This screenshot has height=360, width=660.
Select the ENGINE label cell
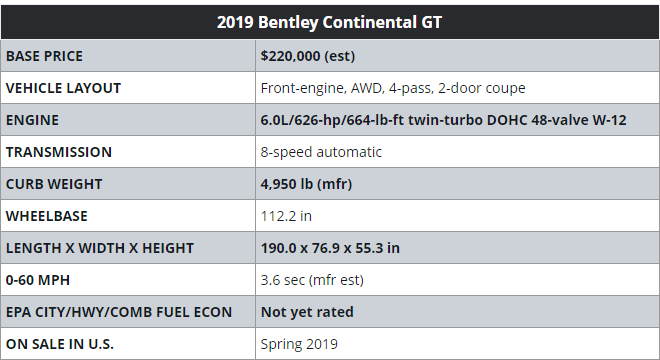coord(128,120)
